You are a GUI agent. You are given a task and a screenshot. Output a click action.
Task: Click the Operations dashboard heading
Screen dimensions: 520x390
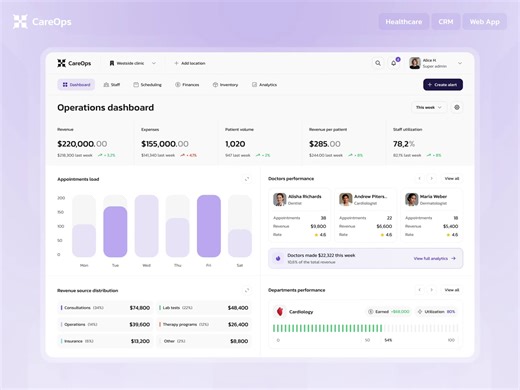point(105,107)
